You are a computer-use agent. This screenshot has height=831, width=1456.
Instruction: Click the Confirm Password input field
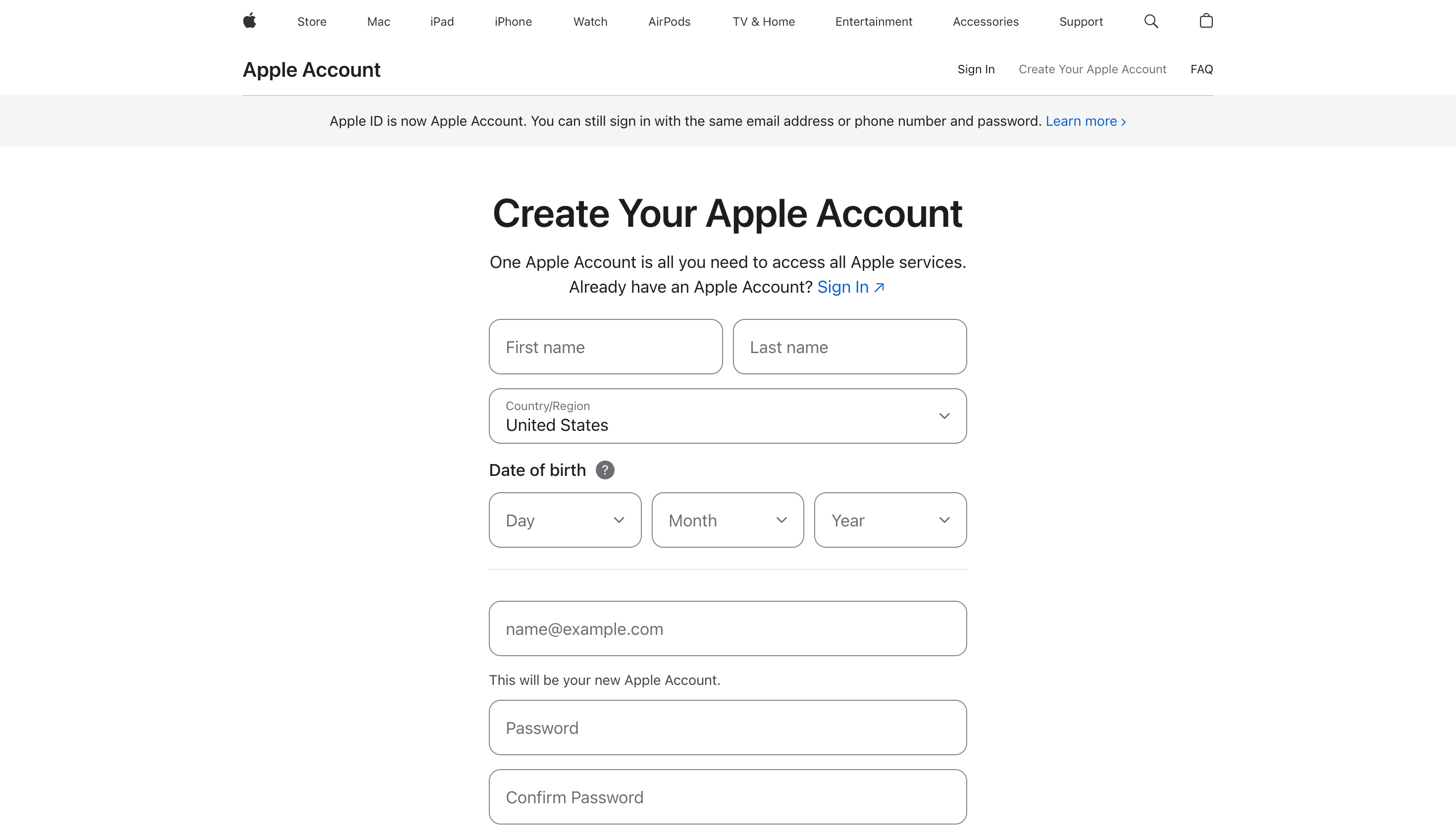(728, 797)
